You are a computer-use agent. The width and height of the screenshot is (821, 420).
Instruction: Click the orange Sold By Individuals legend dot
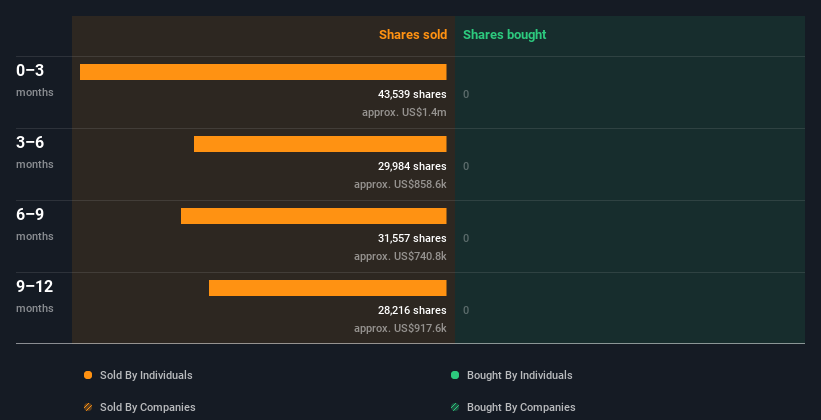pos(88,375)
